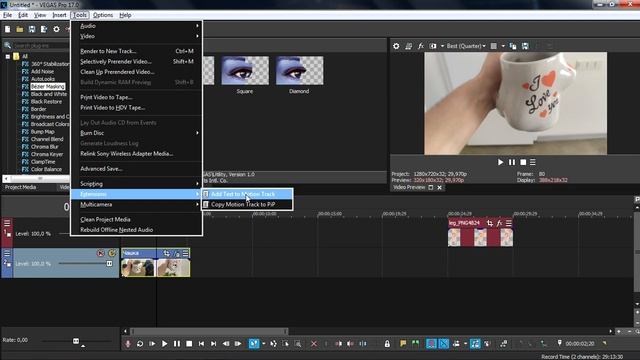Click the Record microphone button in the transport bar
Viewport: 640px width, 360px height.
pyautogui.click(x=128, y=344)
